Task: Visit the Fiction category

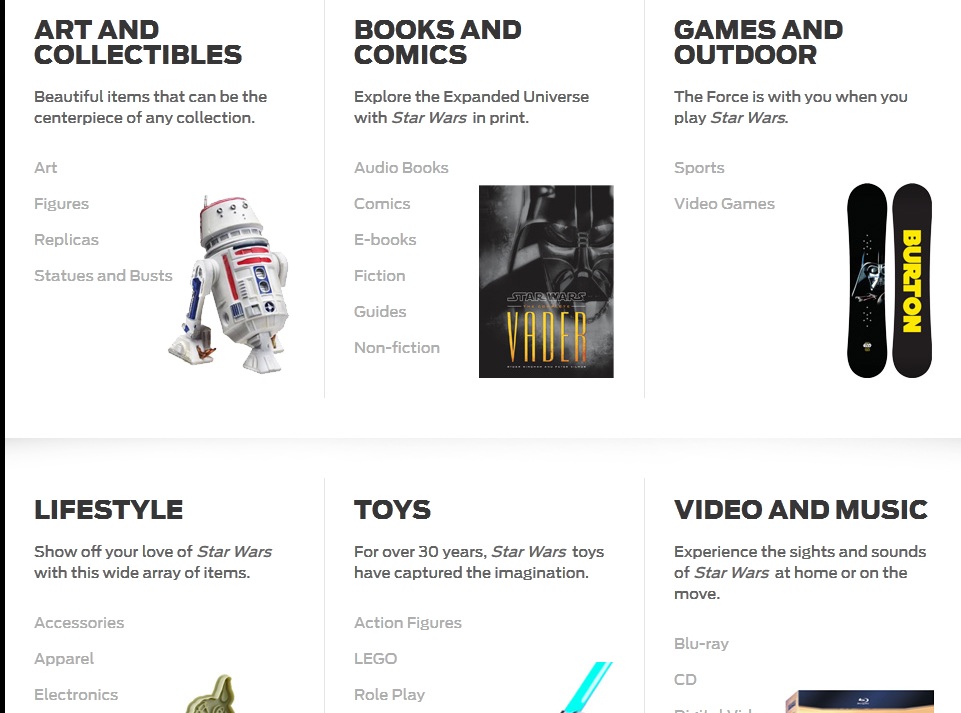Action: click(379, 276)
